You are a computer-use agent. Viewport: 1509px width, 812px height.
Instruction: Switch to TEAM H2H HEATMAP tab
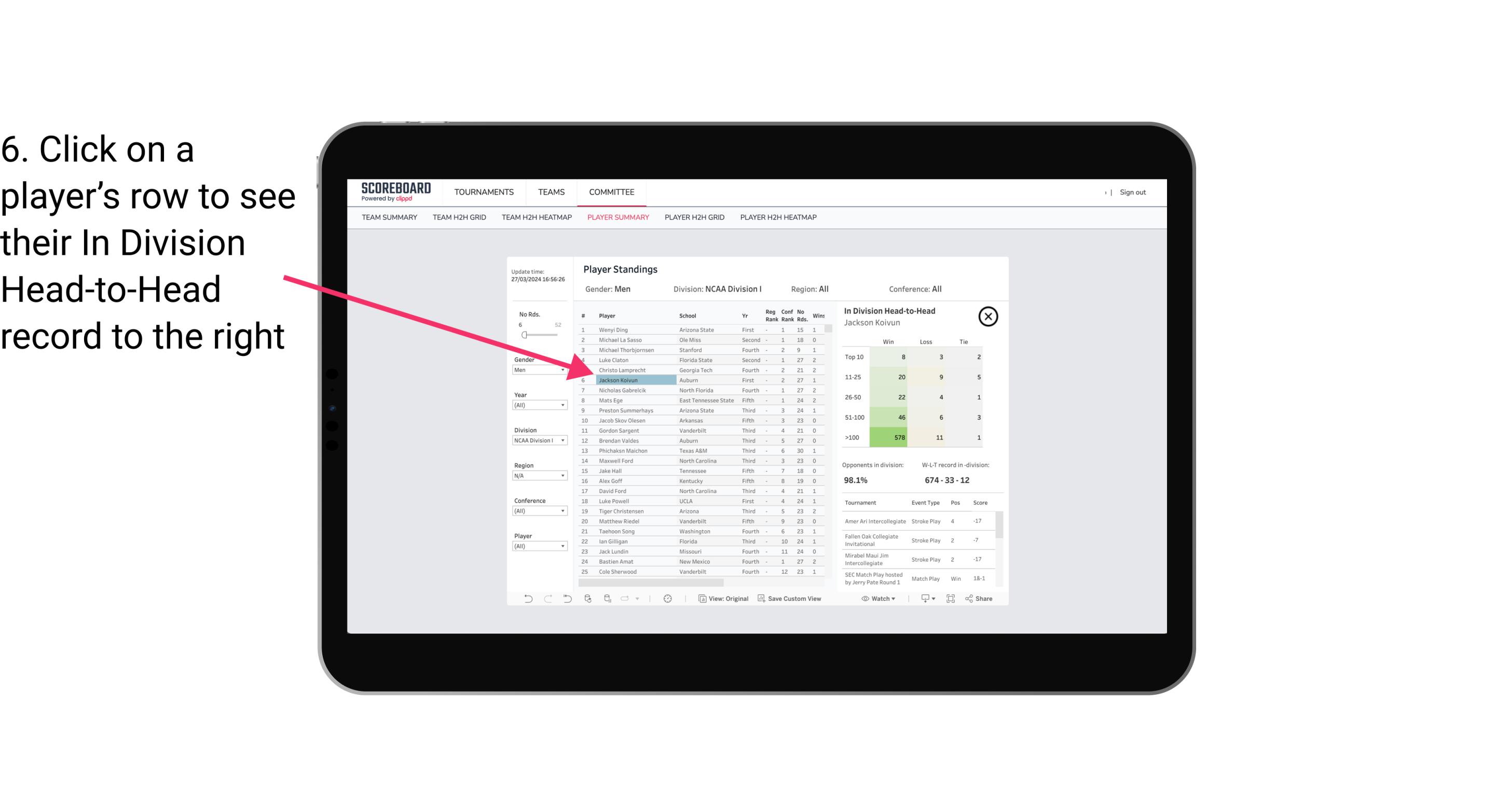(x=535, y=217)
